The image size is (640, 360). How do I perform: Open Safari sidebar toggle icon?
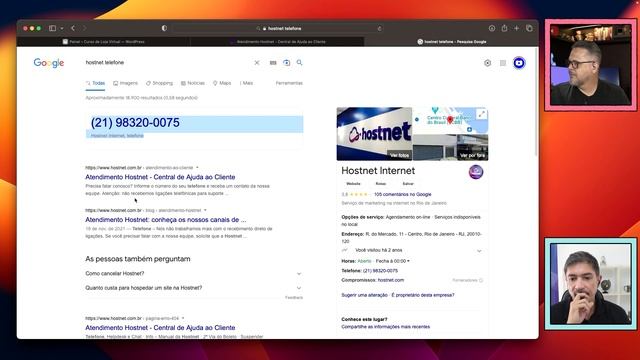pyautogui.click(x=52, y=28)
